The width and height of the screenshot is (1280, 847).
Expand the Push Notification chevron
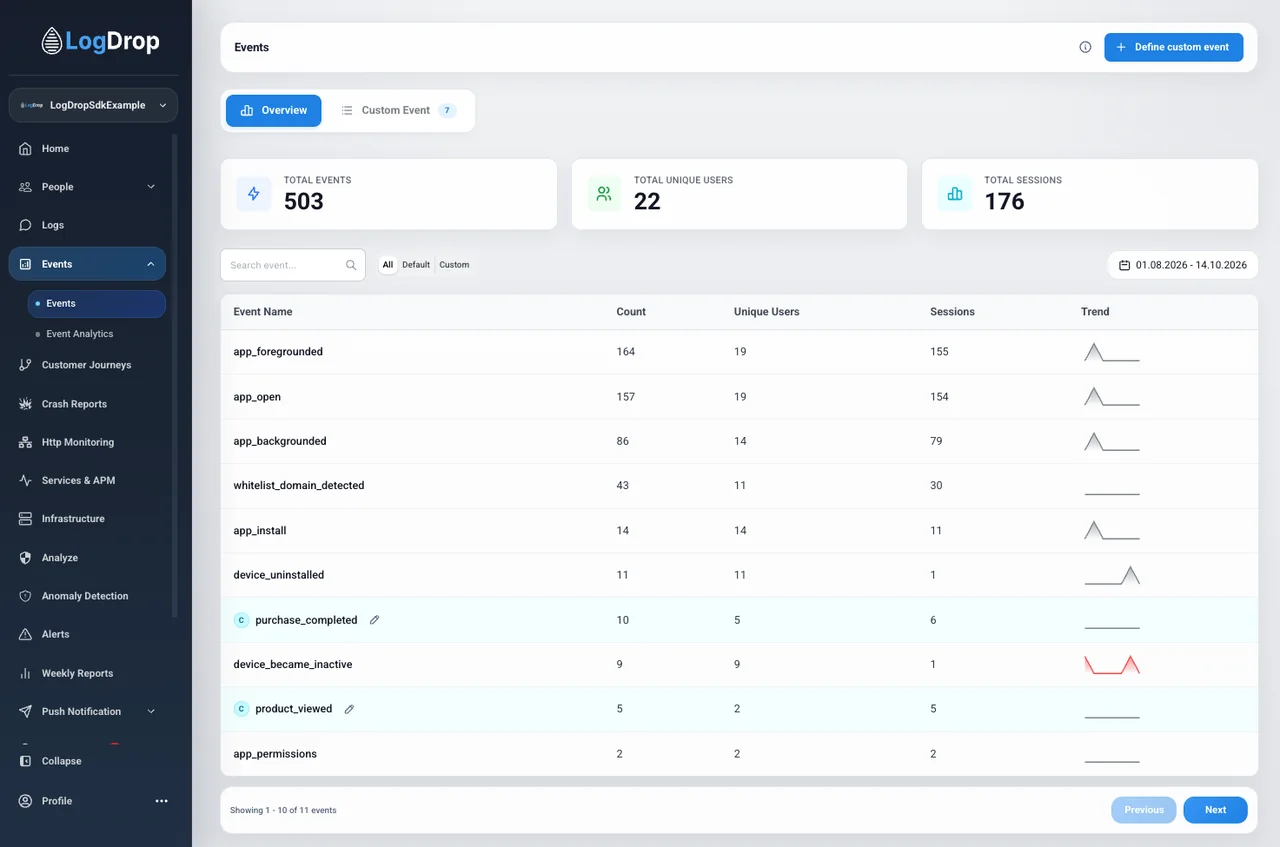151,711
